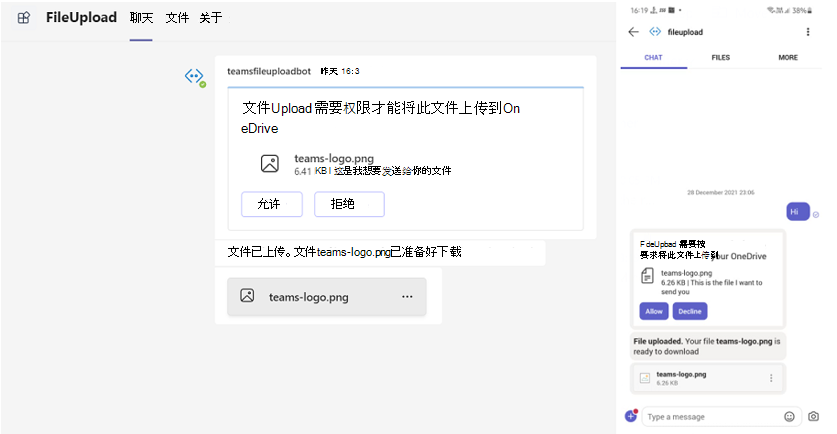This screenshot has width=837, height=434.
Task: Tap the Hi message bubble
Action: [798, 212]
